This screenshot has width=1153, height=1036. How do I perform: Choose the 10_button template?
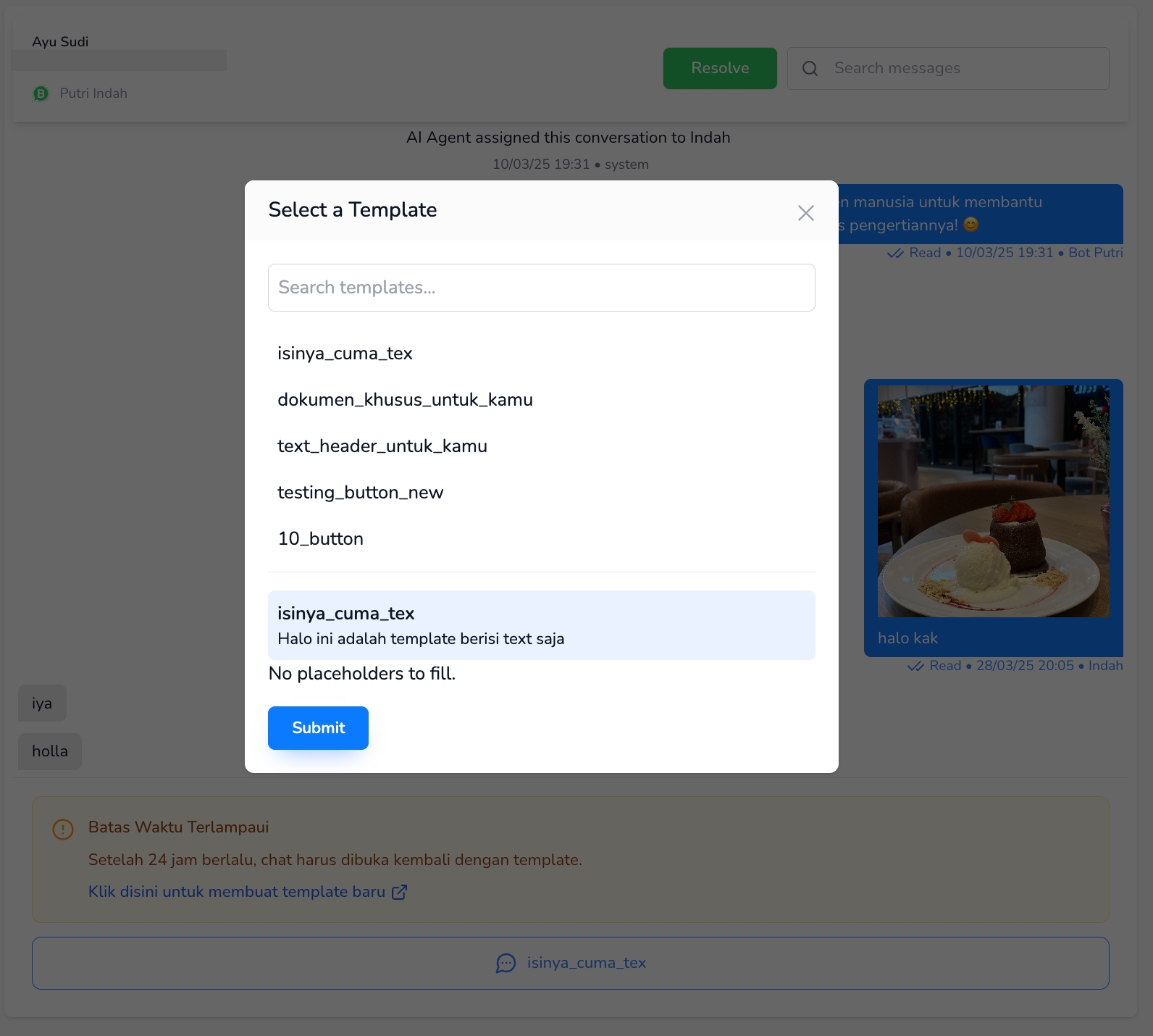click(x=320, y=539)
